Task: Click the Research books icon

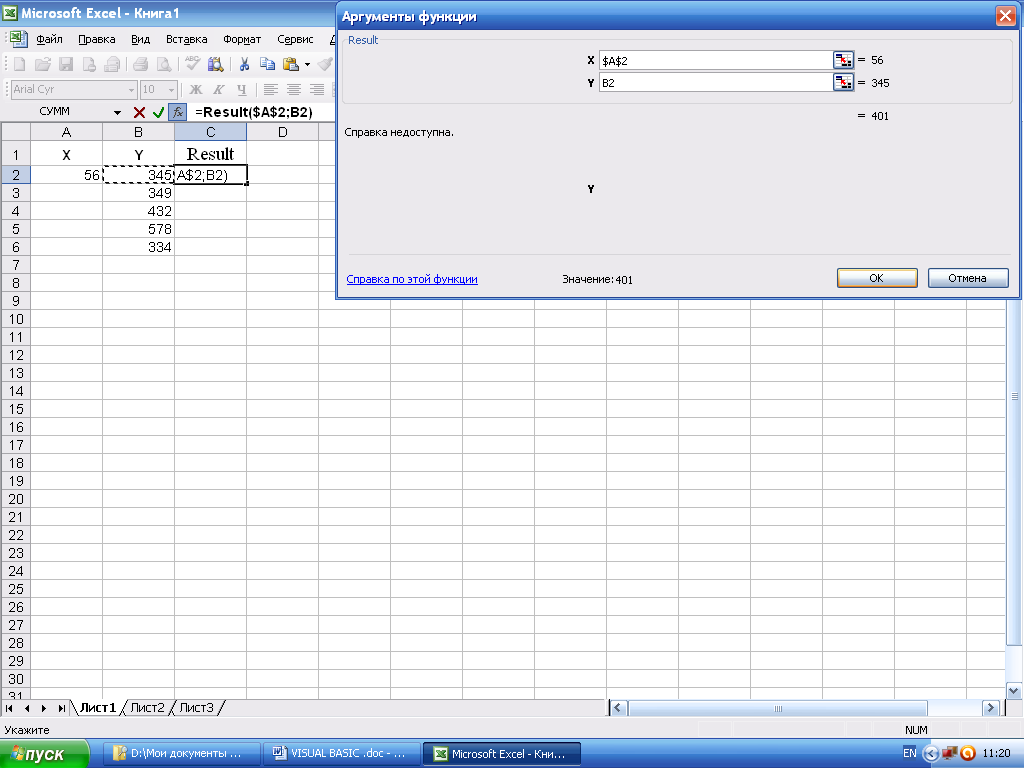Action: coord(216,64)
